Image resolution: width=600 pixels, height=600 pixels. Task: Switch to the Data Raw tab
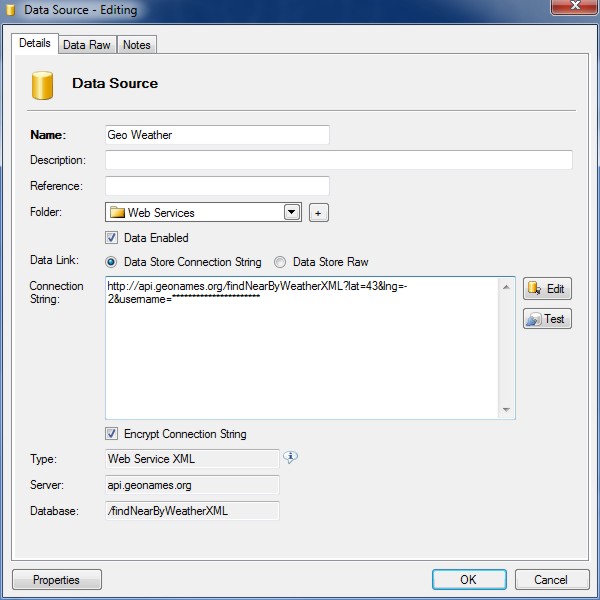click(x=87, y=45)
